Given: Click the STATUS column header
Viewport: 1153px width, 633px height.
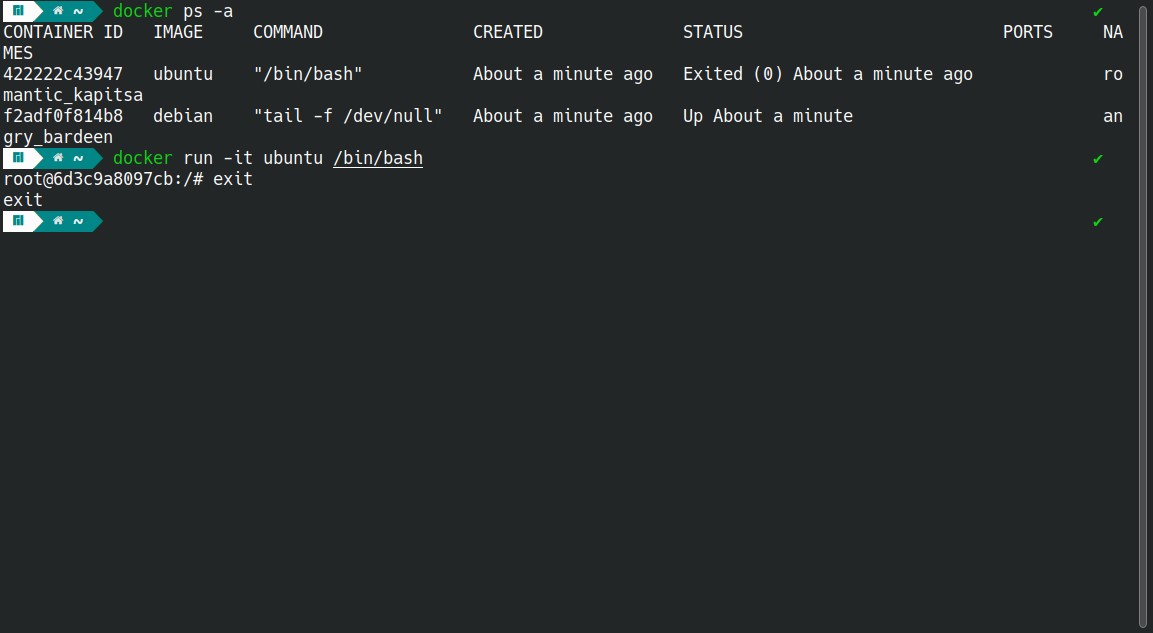Looking at the screenshot, I should [712, 32].
